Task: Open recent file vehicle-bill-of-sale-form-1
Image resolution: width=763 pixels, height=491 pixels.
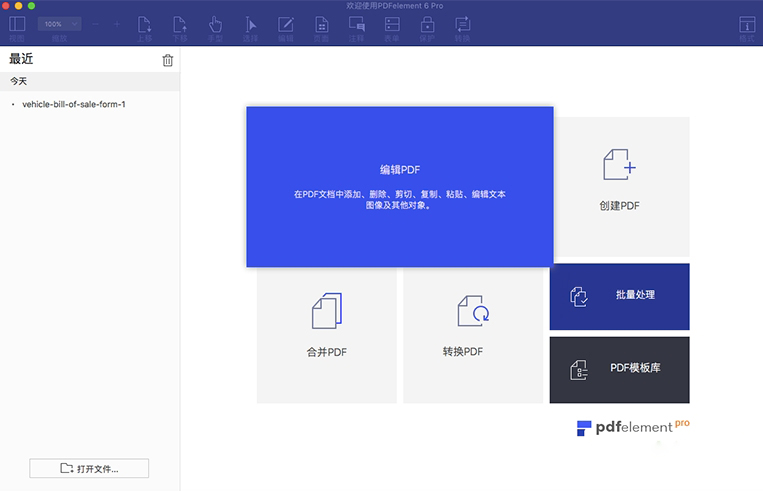Action: (x=73, y=104)
